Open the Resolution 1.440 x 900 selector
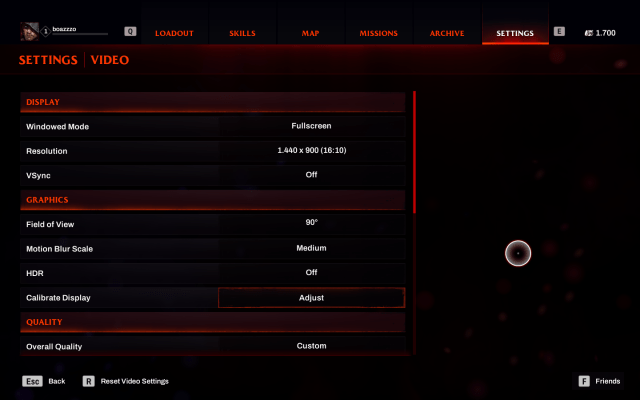 tap(311, 151)
